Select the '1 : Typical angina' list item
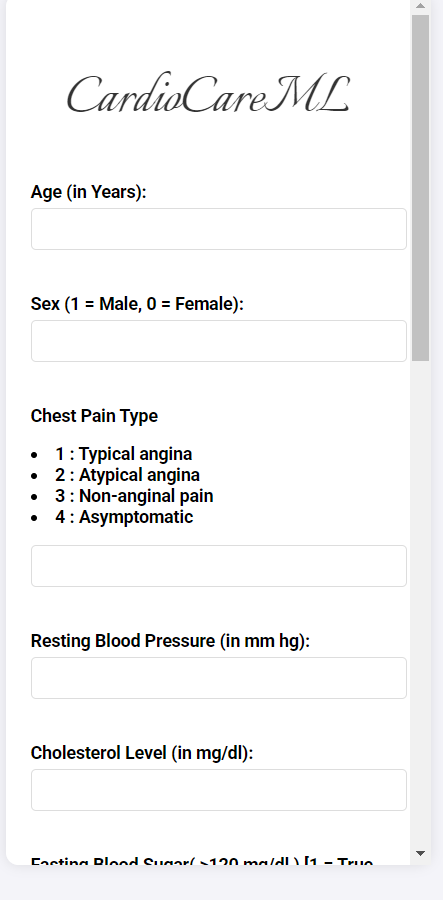Image resolution: width=443 pixels, height=900 pixels. coord(123,454)
